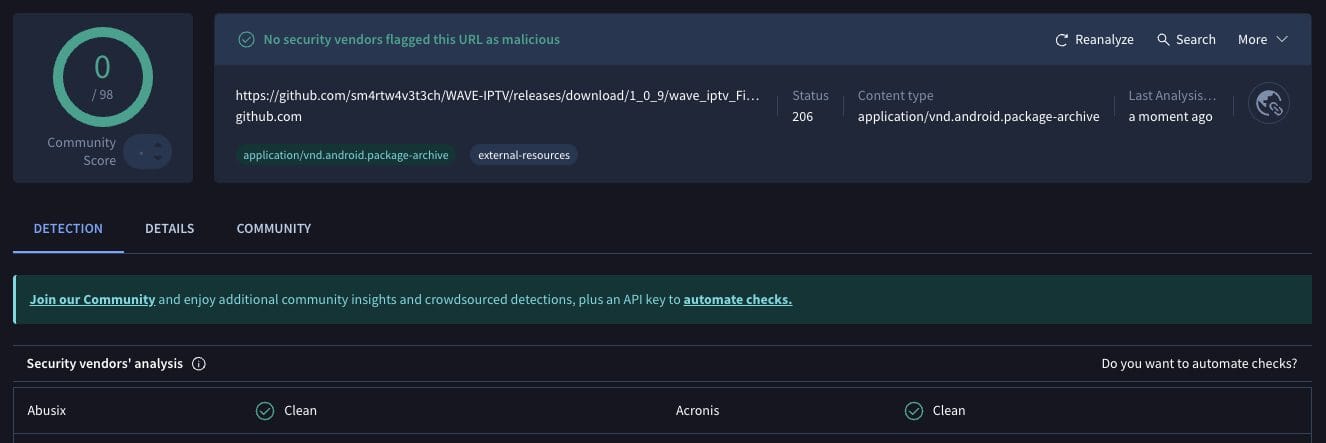
Task: Open the COMMUNITY tab
Action: pyautogui.click(x=274, y=228)
